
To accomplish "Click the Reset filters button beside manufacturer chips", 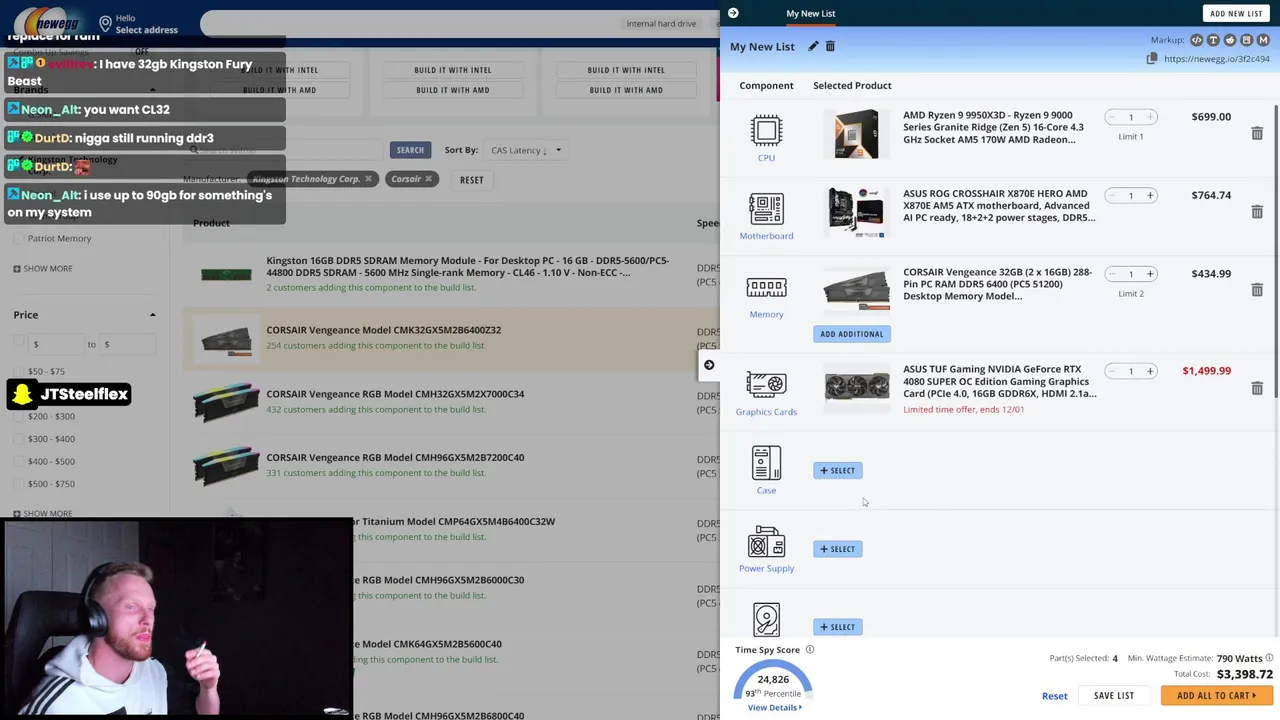I will coord(471,180).
